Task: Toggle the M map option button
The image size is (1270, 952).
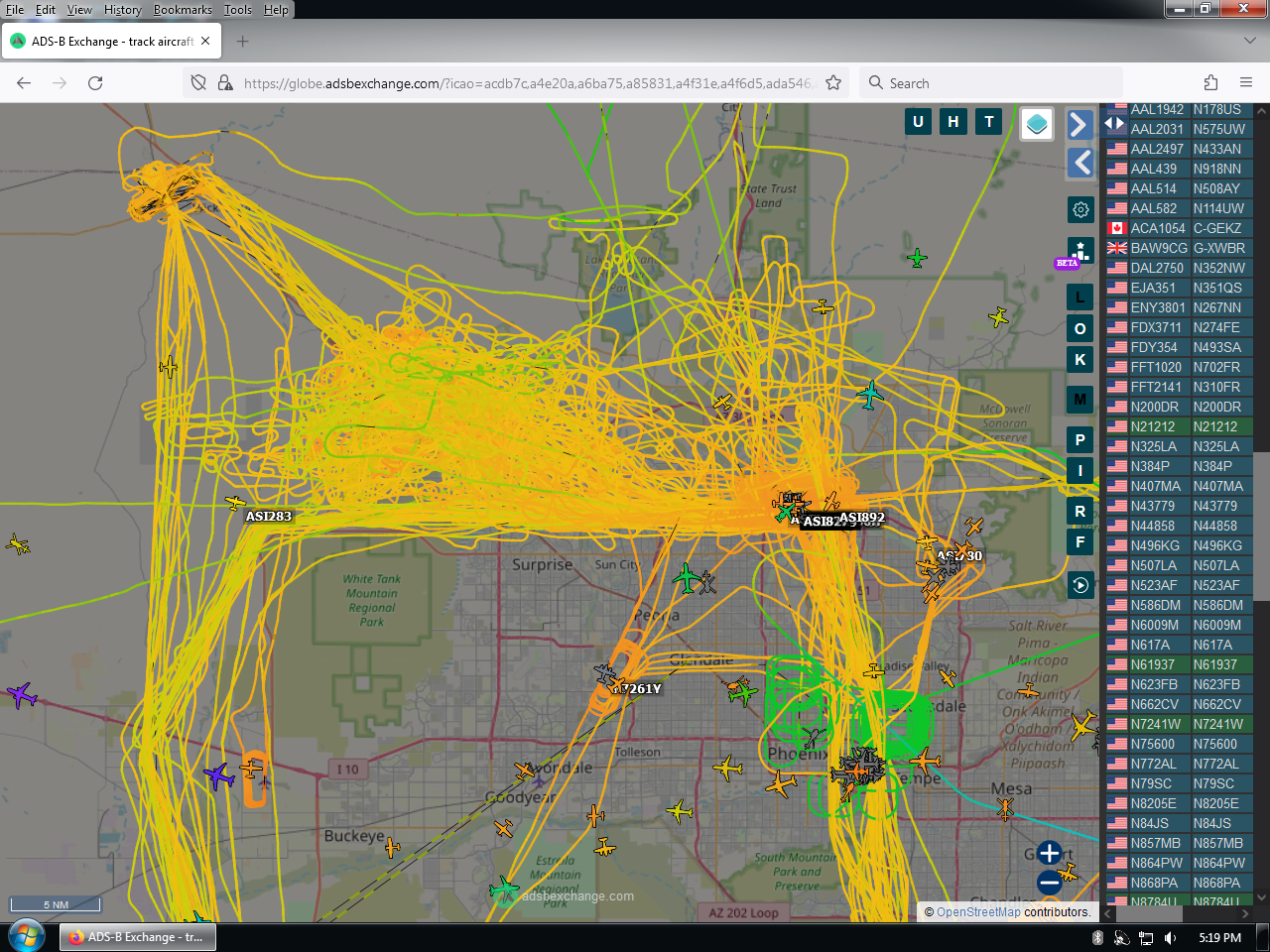Action: [1080, 400]
